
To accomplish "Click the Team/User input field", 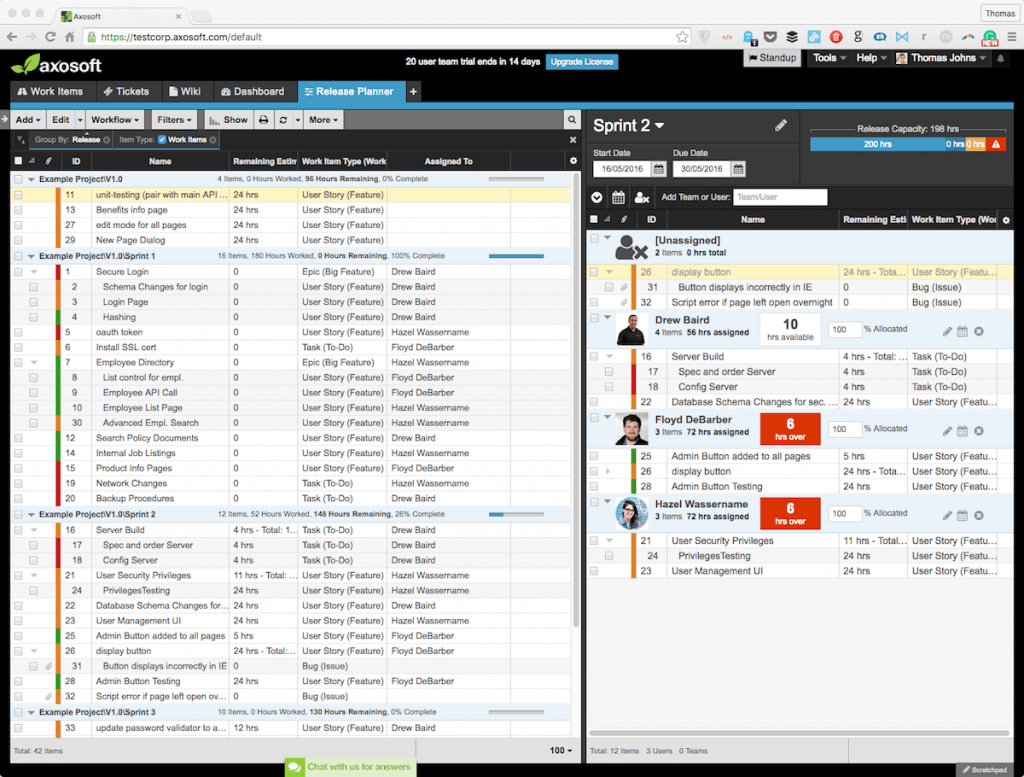I will point(781,197).
